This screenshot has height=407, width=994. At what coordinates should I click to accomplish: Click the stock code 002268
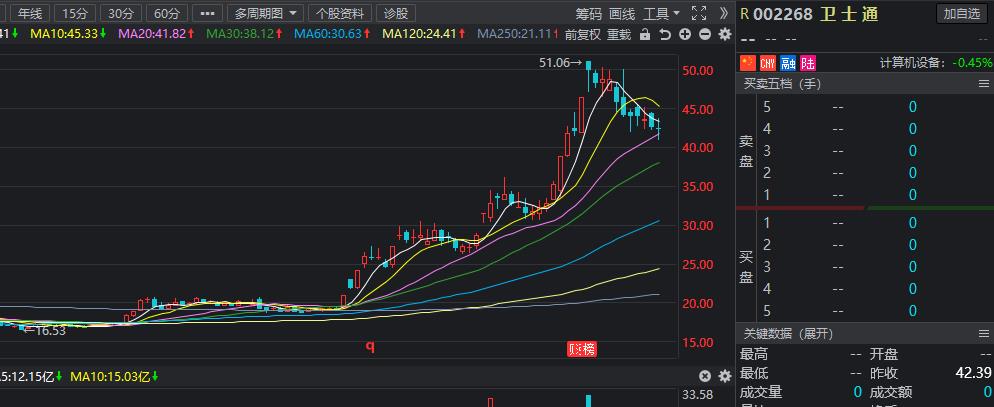pyautogui.click(x=783, y=14)
